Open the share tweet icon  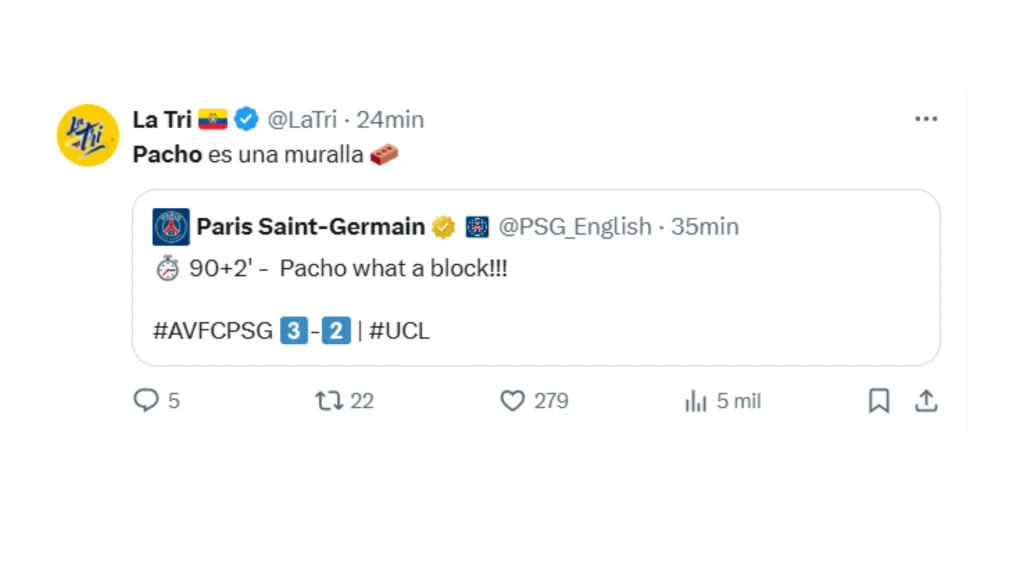click(927, 401)
